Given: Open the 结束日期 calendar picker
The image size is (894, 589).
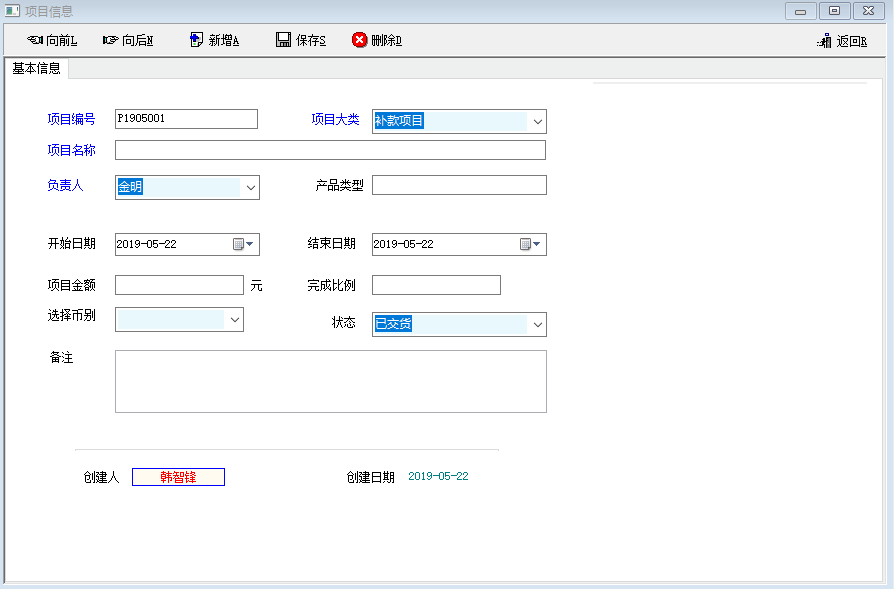Looking at the screenshot, I should pyautogui.click(x=531, y=244).
